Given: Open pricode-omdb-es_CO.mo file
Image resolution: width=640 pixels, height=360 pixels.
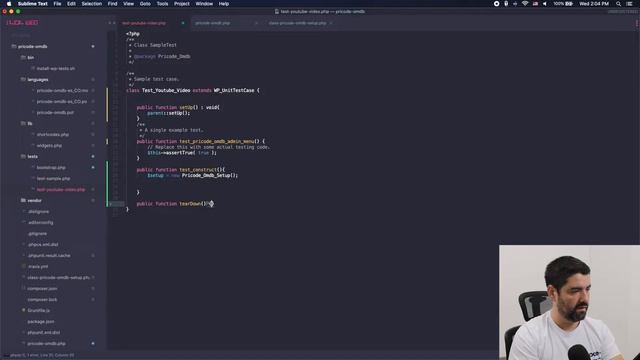Looking at the screenshot, I should [x=62, y=91].
